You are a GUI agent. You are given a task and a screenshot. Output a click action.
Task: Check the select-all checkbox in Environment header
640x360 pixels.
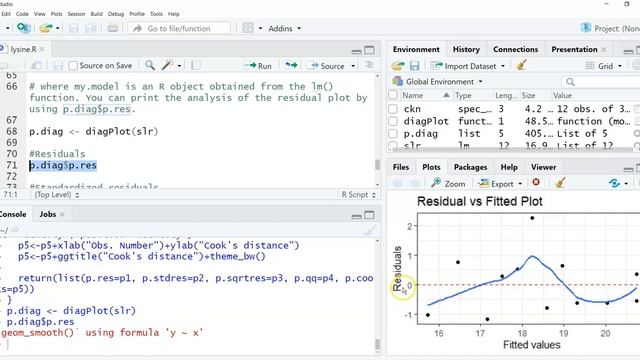(x=393, y=95)
